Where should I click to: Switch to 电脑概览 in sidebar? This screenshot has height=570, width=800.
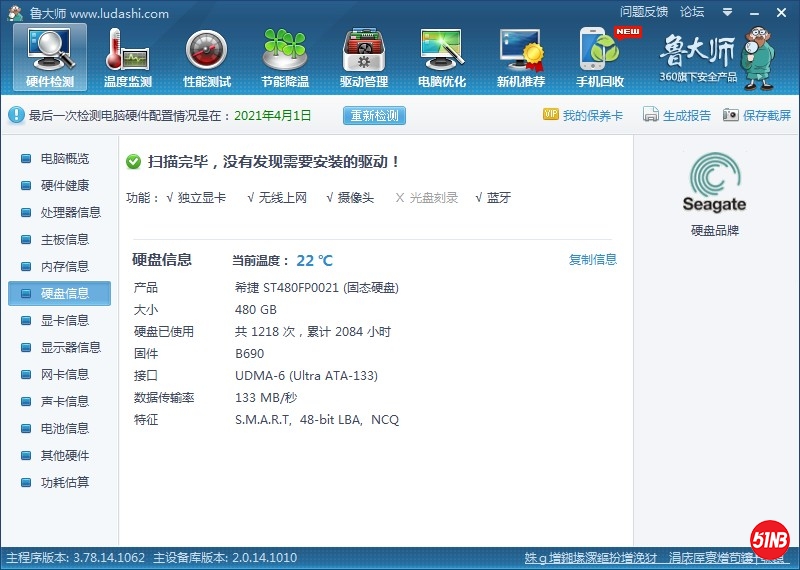click(x=64, y=159)
